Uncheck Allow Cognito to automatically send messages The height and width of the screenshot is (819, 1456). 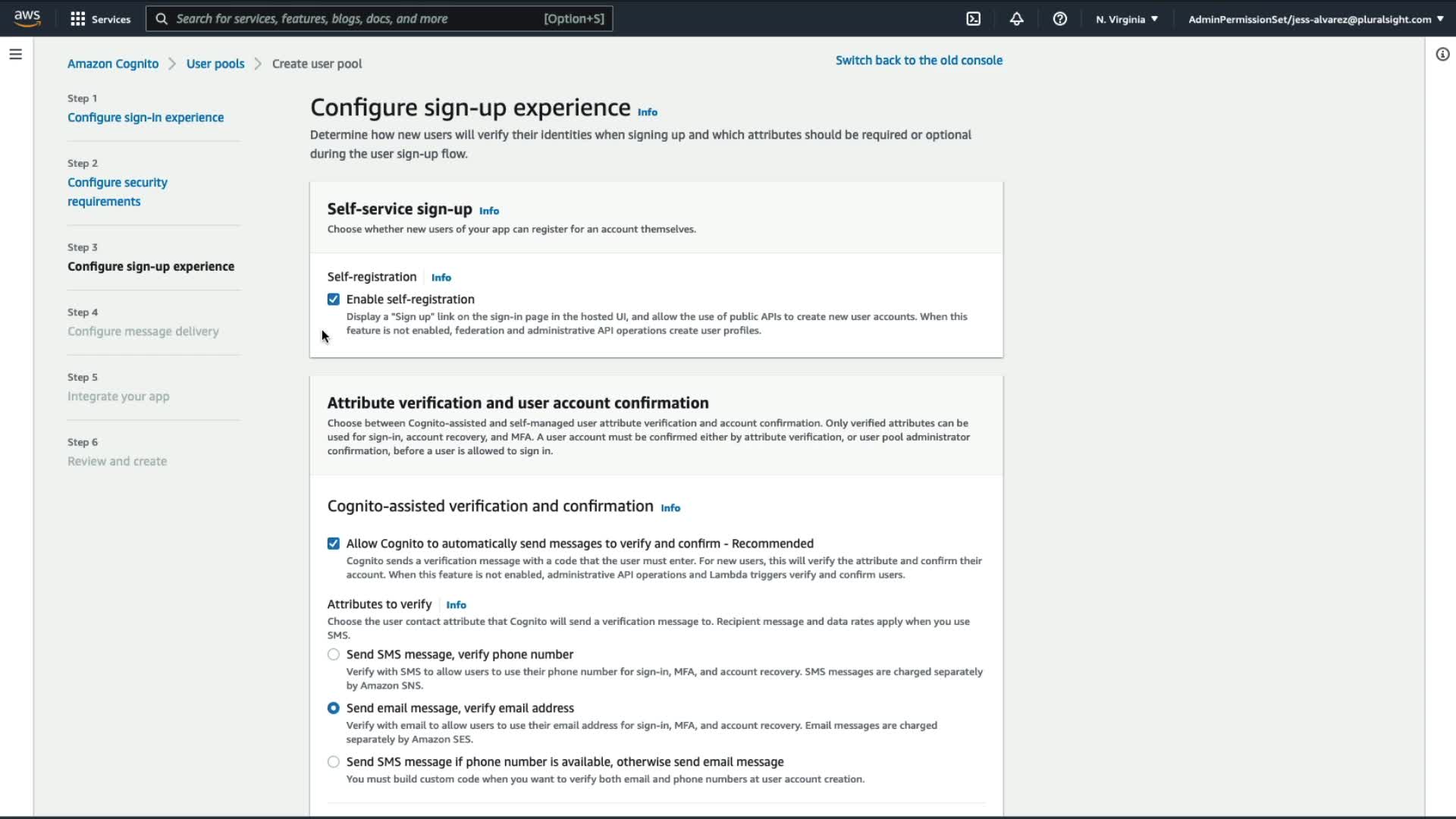point(334,544)
